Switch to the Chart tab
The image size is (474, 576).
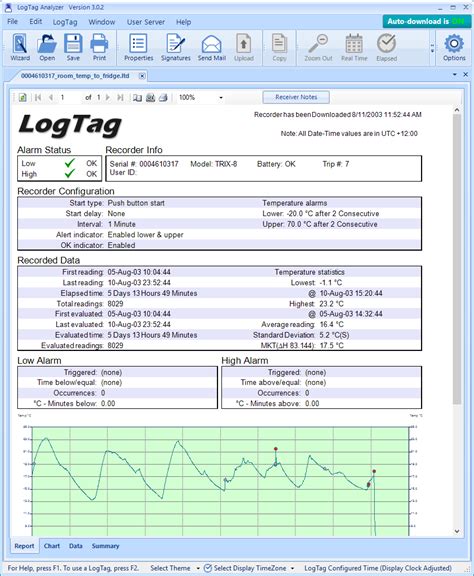point(52,546)
